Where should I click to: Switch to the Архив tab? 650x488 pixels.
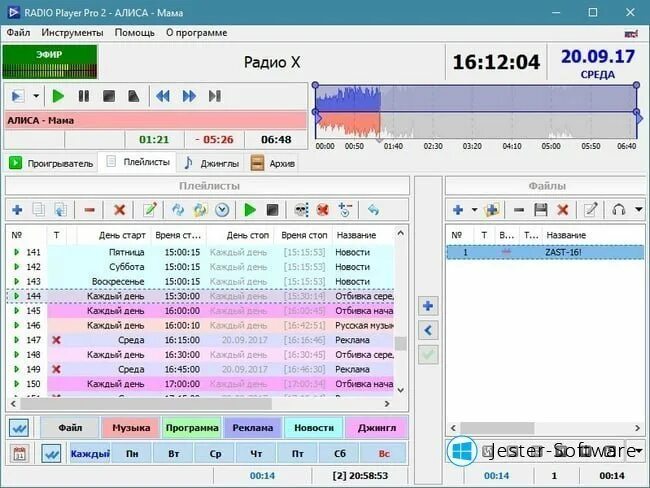(273, 163)
